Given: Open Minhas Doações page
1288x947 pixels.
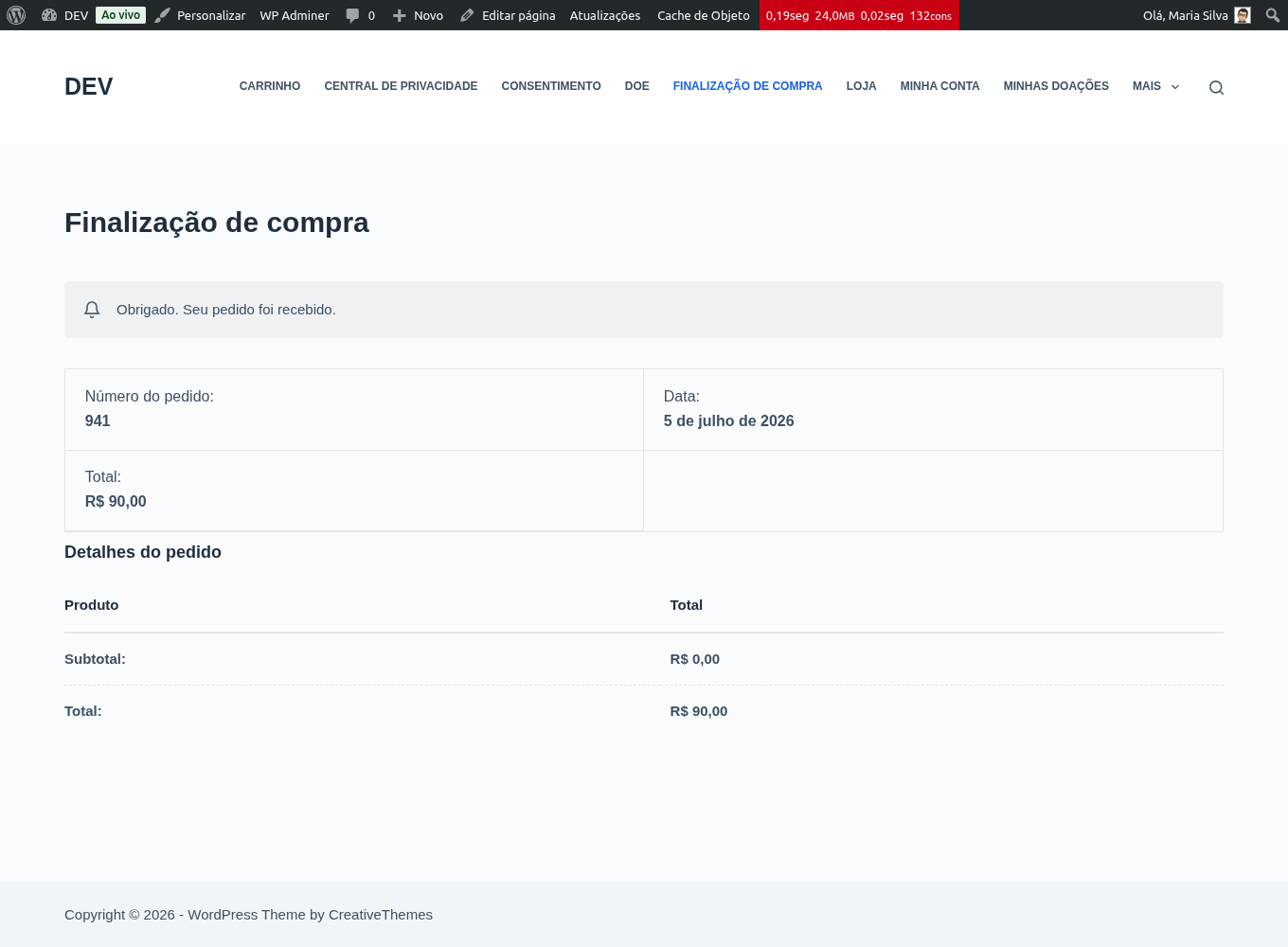Looking at the screenshot, I should 1056,86.
